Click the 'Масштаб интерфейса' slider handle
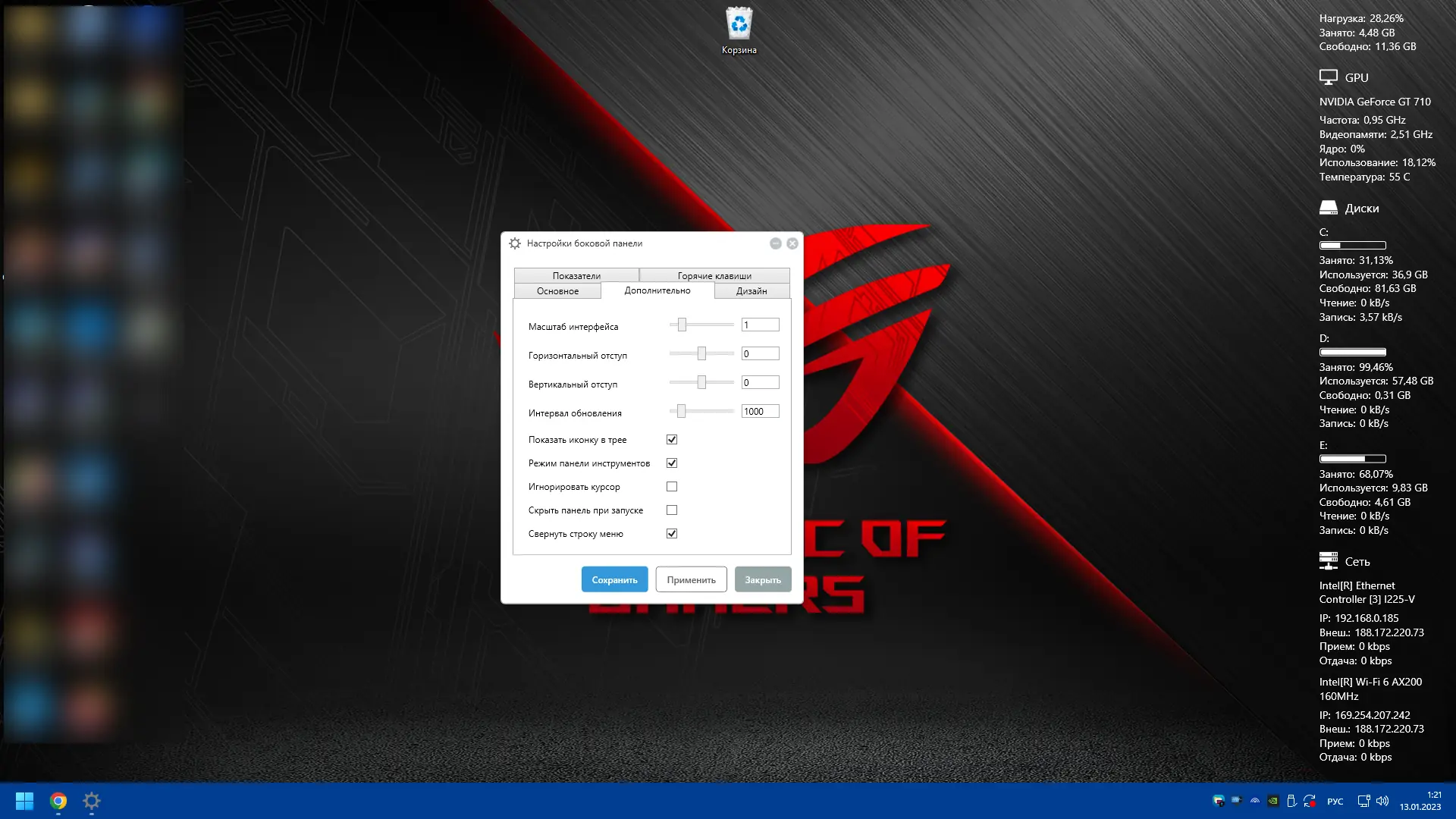Screen dimensions: 1456x819 tap(682, 325)
